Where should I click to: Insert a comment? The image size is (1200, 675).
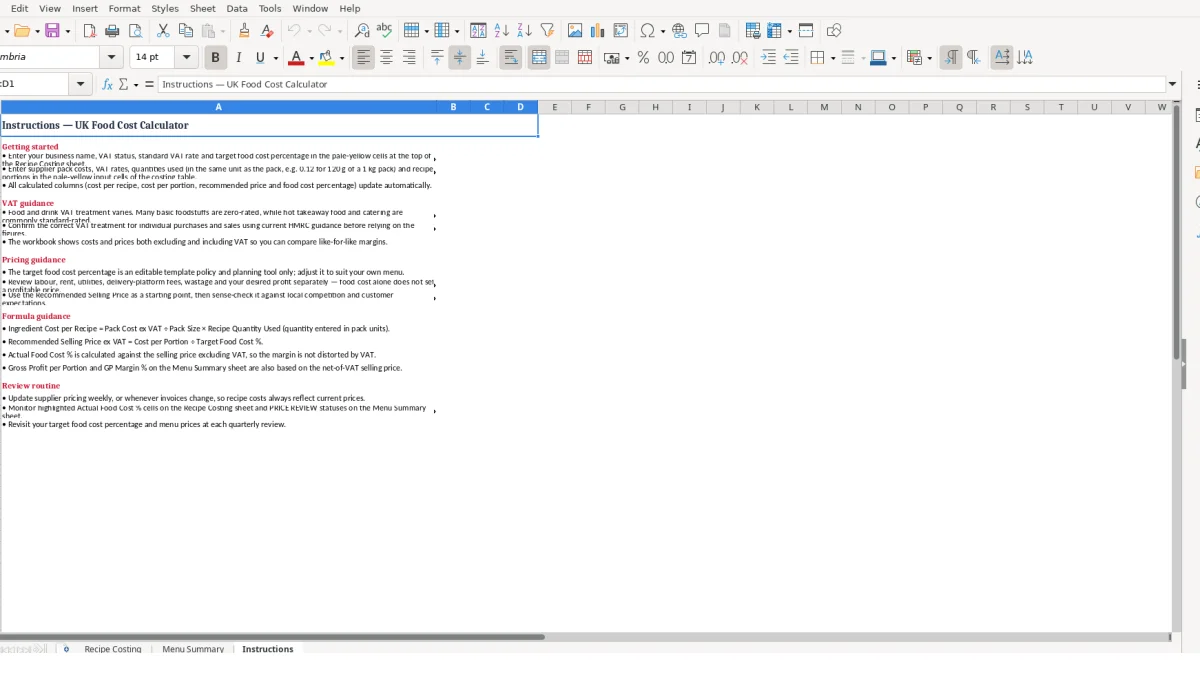tap(702, 31)
